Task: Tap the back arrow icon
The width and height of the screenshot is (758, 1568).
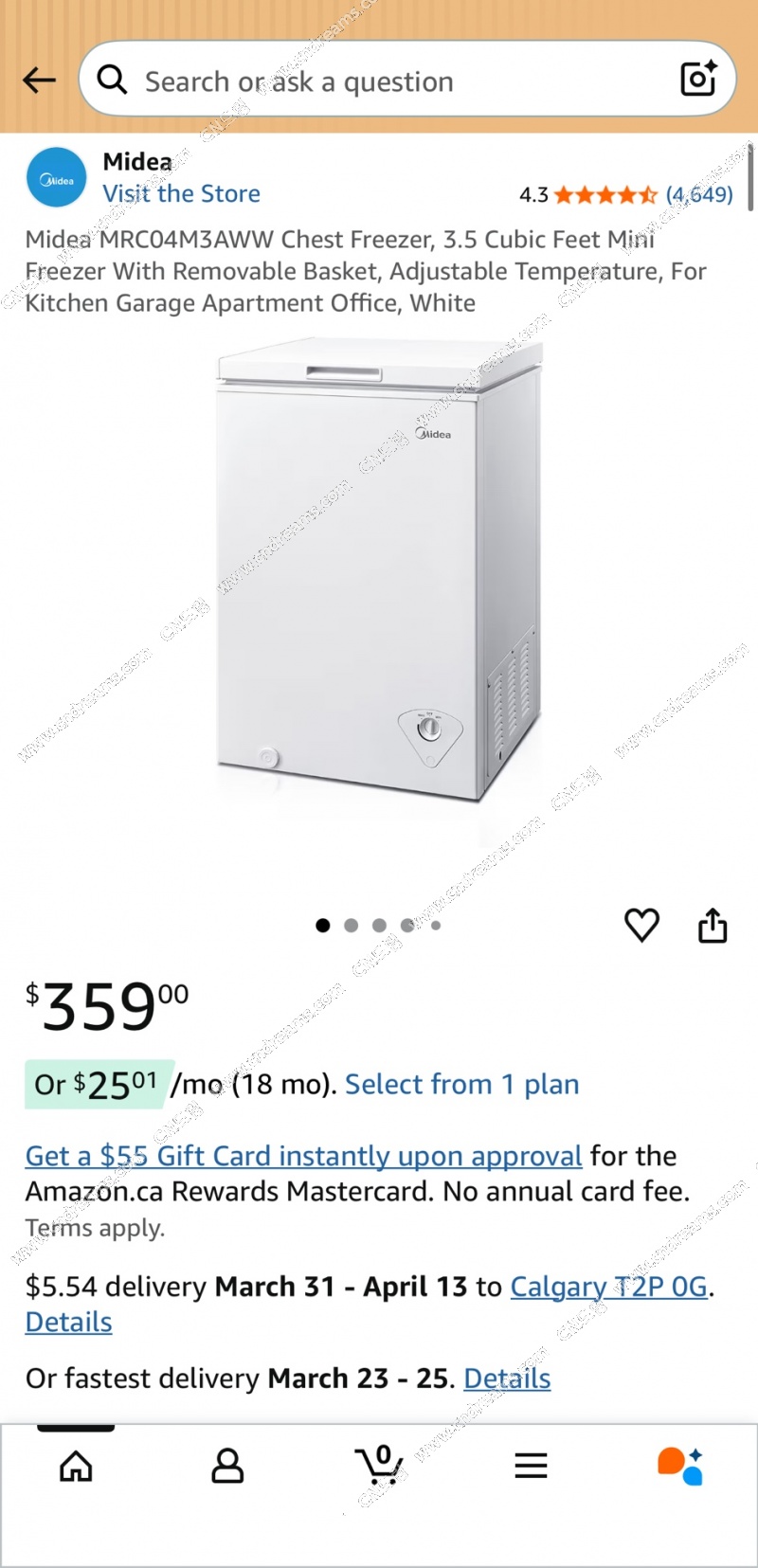Action: tap(39, 81)
